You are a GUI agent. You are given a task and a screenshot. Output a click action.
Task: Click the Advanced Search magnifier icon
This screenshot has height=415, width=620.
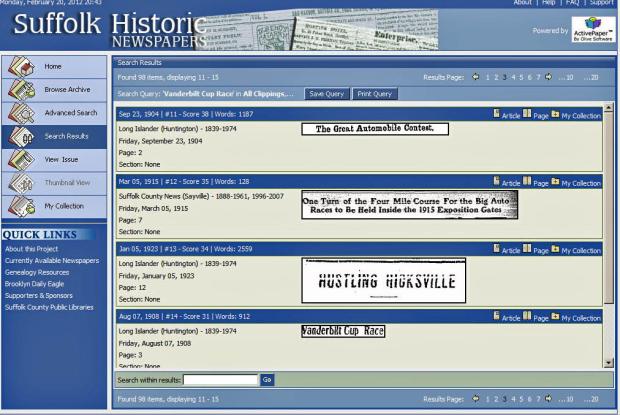21,113
